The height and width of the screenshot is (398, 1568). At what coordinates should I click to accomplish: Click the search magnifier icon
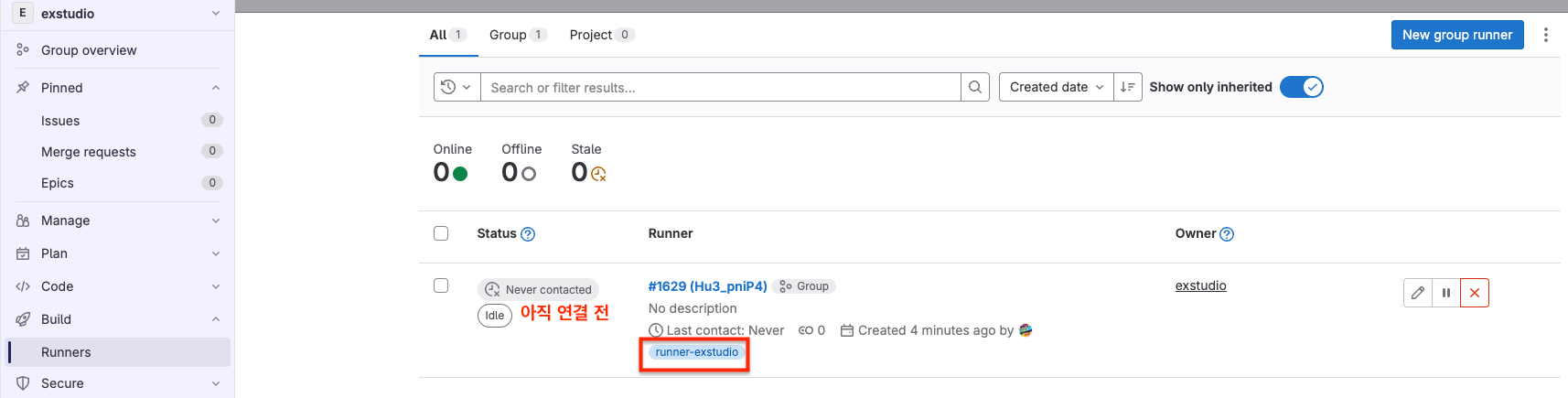(x=975, y=87)
